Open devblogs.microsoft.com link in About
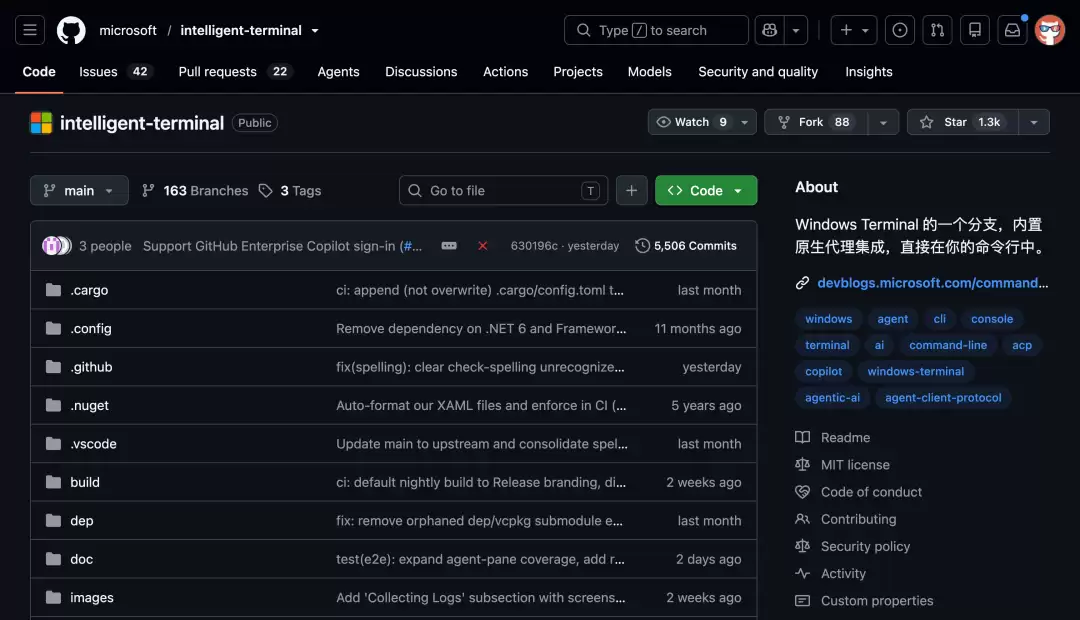The image size is (1080, 620). click(x=933, y=283)
